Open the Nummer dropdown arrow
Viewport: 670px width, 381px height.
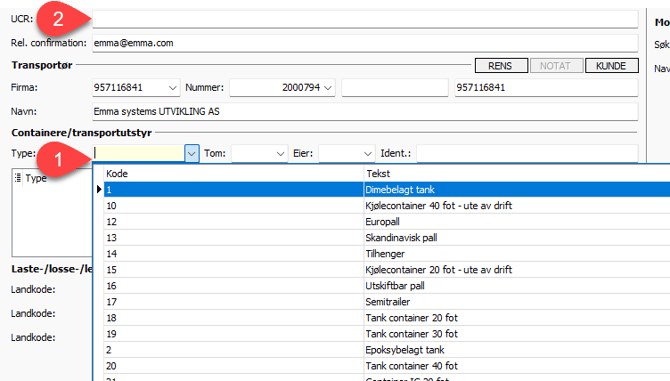click(328, 88)
